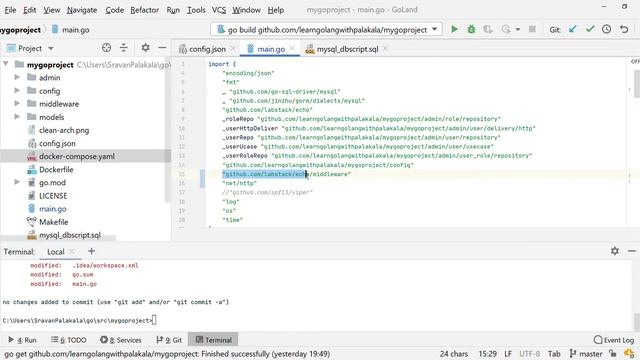Open the Event Log
This screenshot has height=360, width=640.
click(x=614, y=340)
